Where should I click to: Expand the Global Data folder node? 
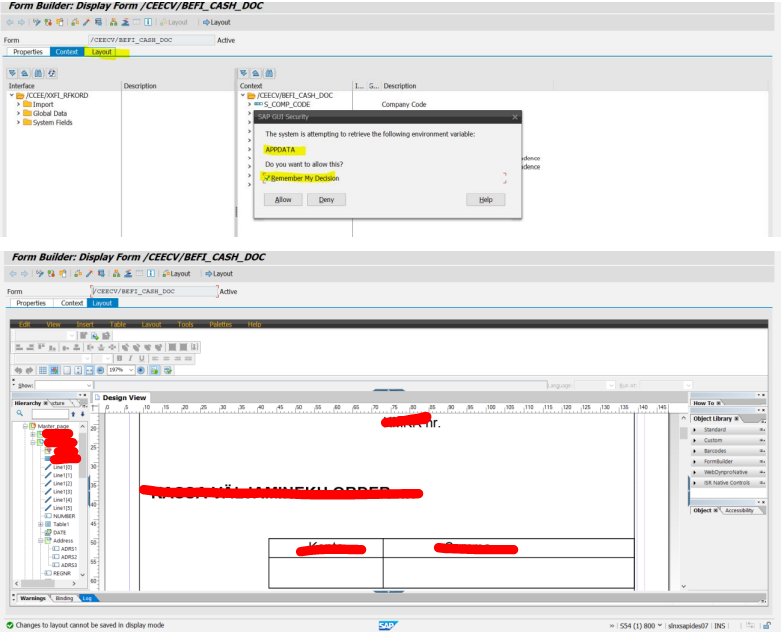point(18,113)
